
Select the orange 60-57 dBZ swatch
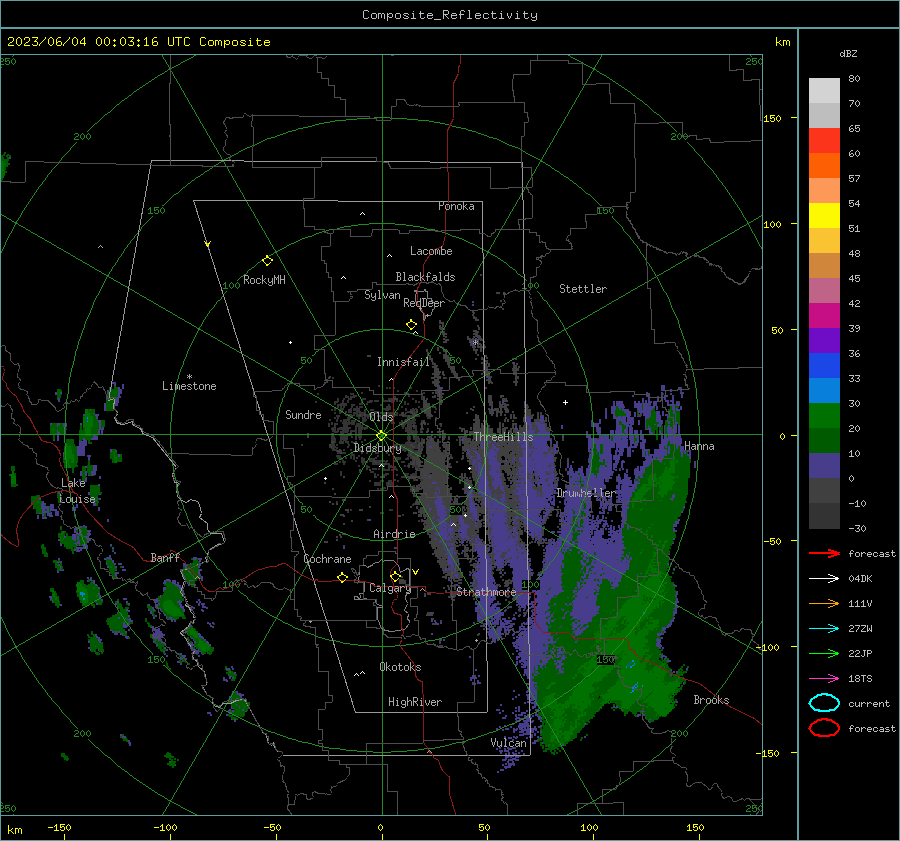pos(824,166)
